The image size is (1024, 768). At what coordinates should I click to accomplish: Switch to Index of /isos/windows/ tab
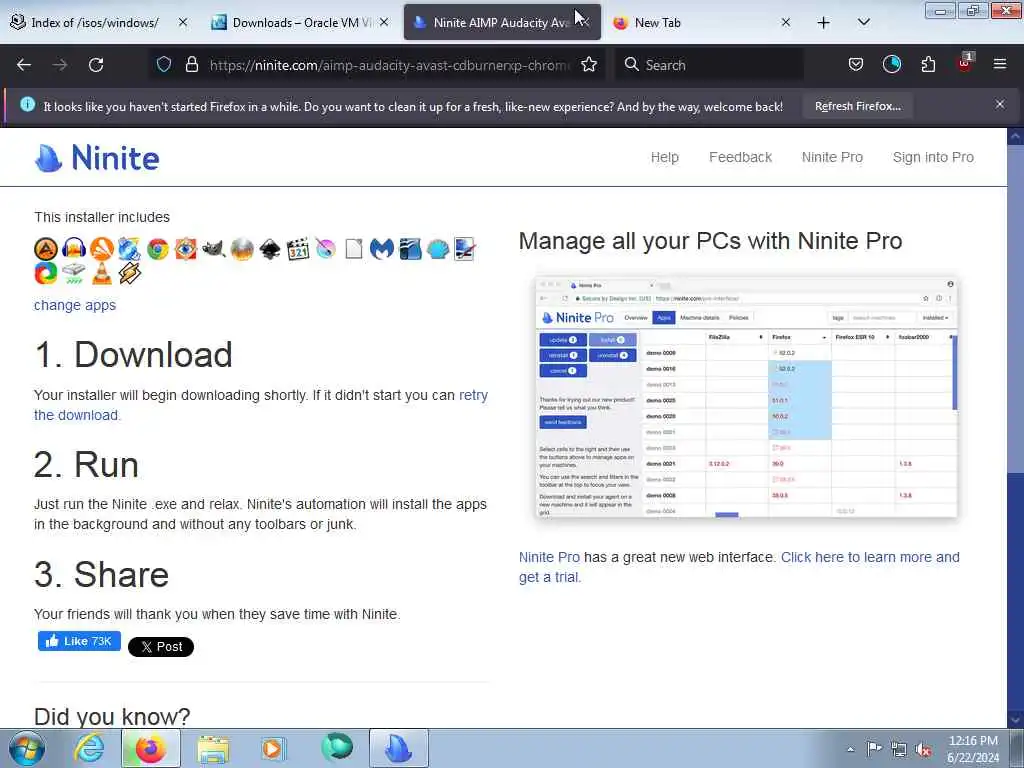[x=95, y=22]
